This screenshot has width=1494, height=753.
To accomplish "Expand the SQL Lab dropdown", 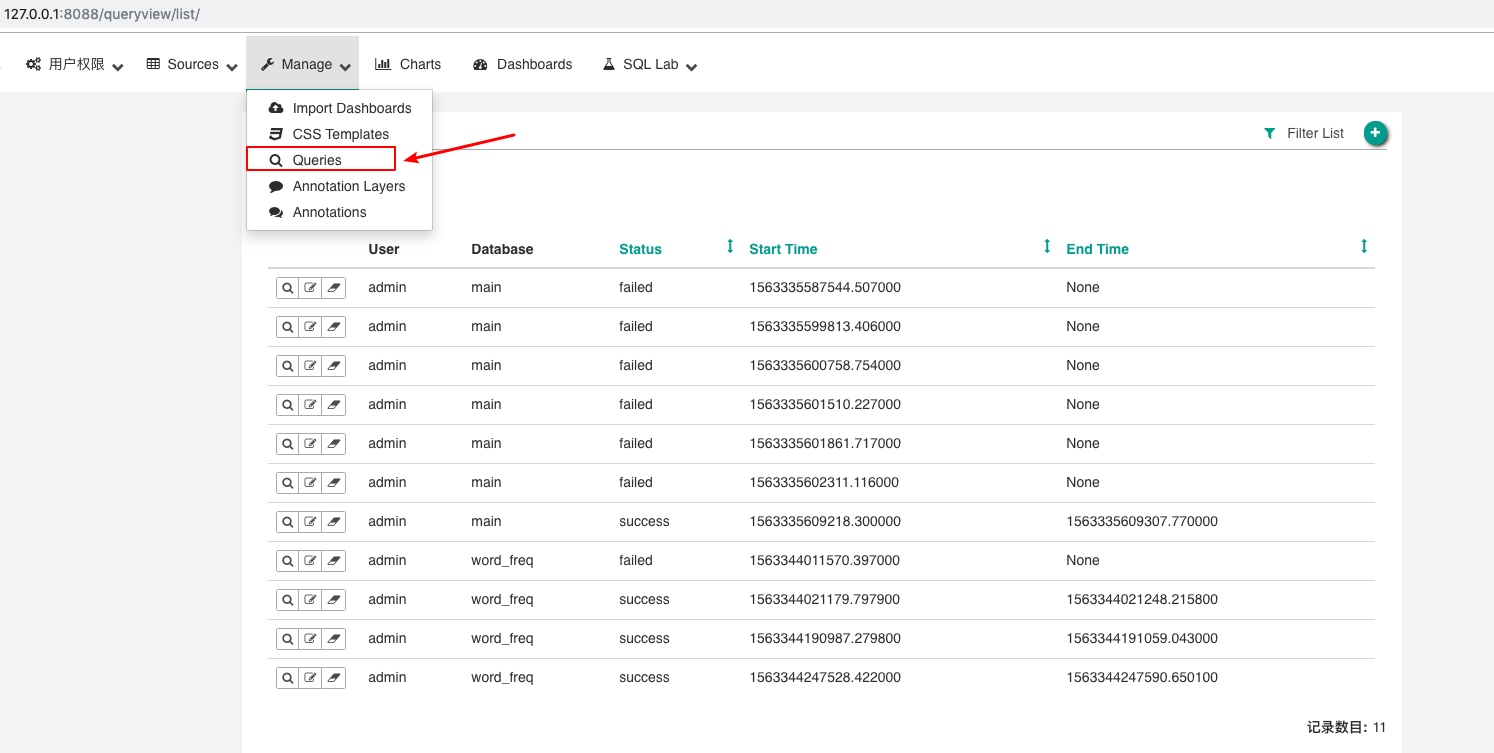I will coord(649,64).
